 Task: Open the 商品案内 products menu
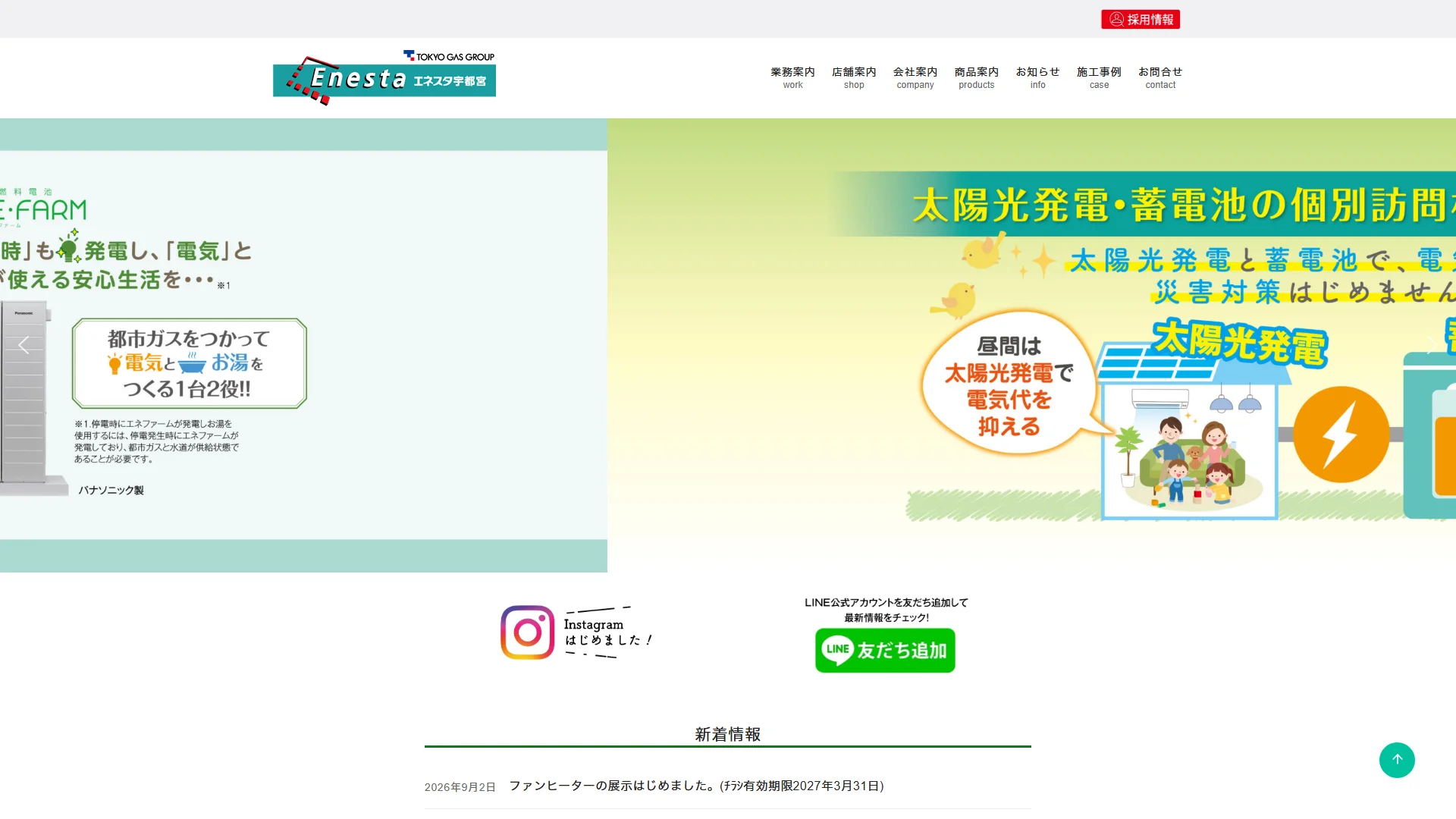977,77
